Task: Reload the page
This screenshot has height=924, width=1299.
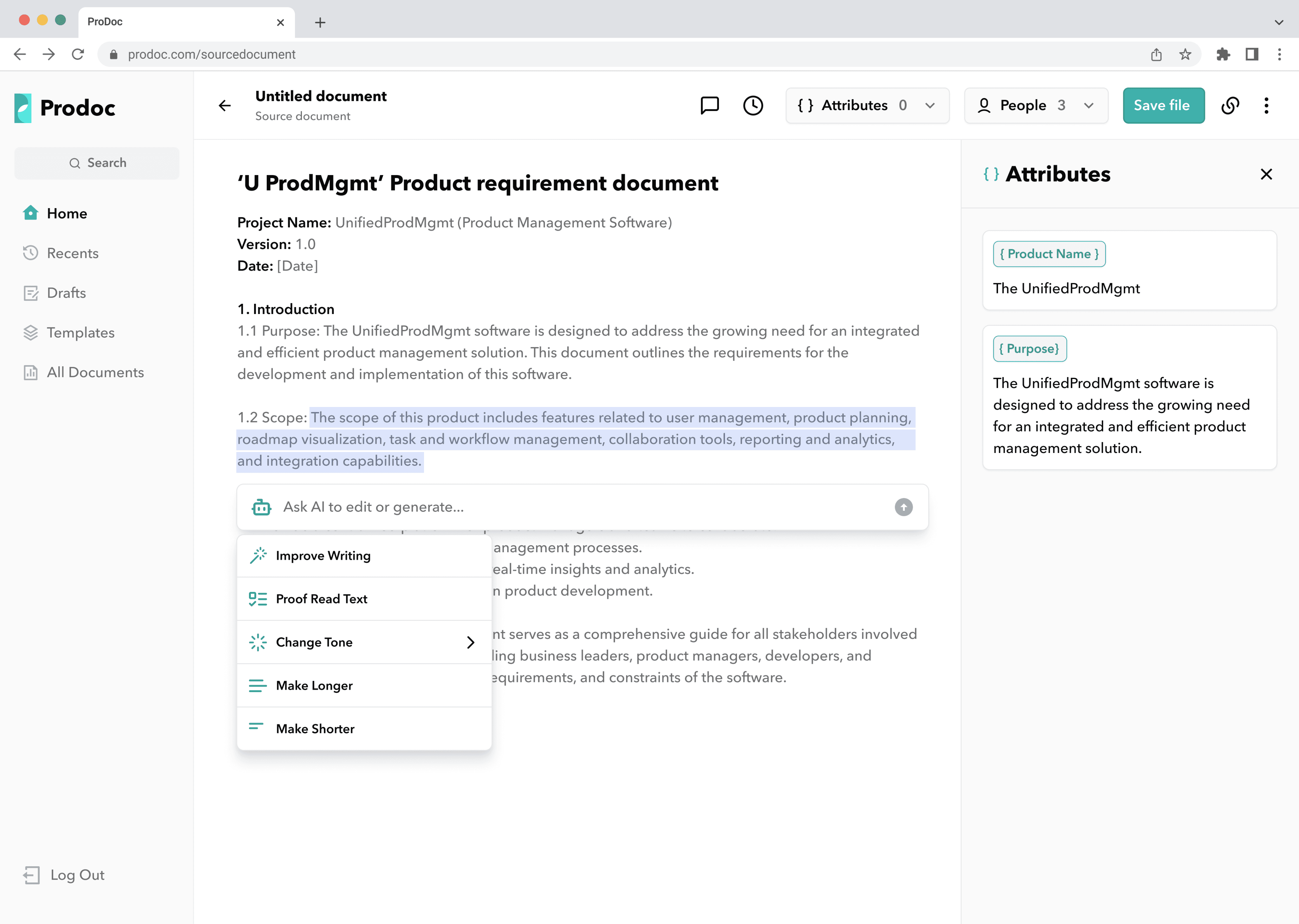Action: point(78,54)
